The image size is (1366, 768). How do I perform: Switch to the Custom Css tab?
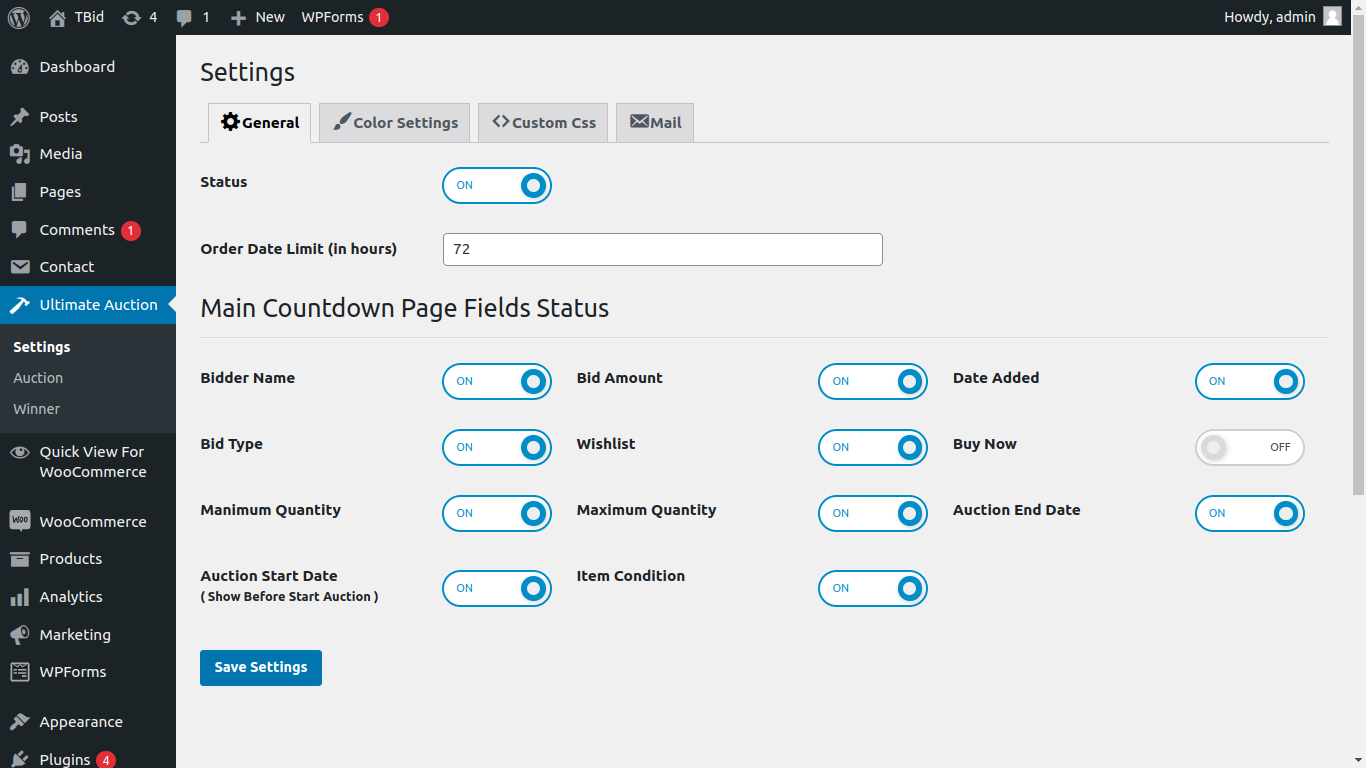tap(543, 123)
